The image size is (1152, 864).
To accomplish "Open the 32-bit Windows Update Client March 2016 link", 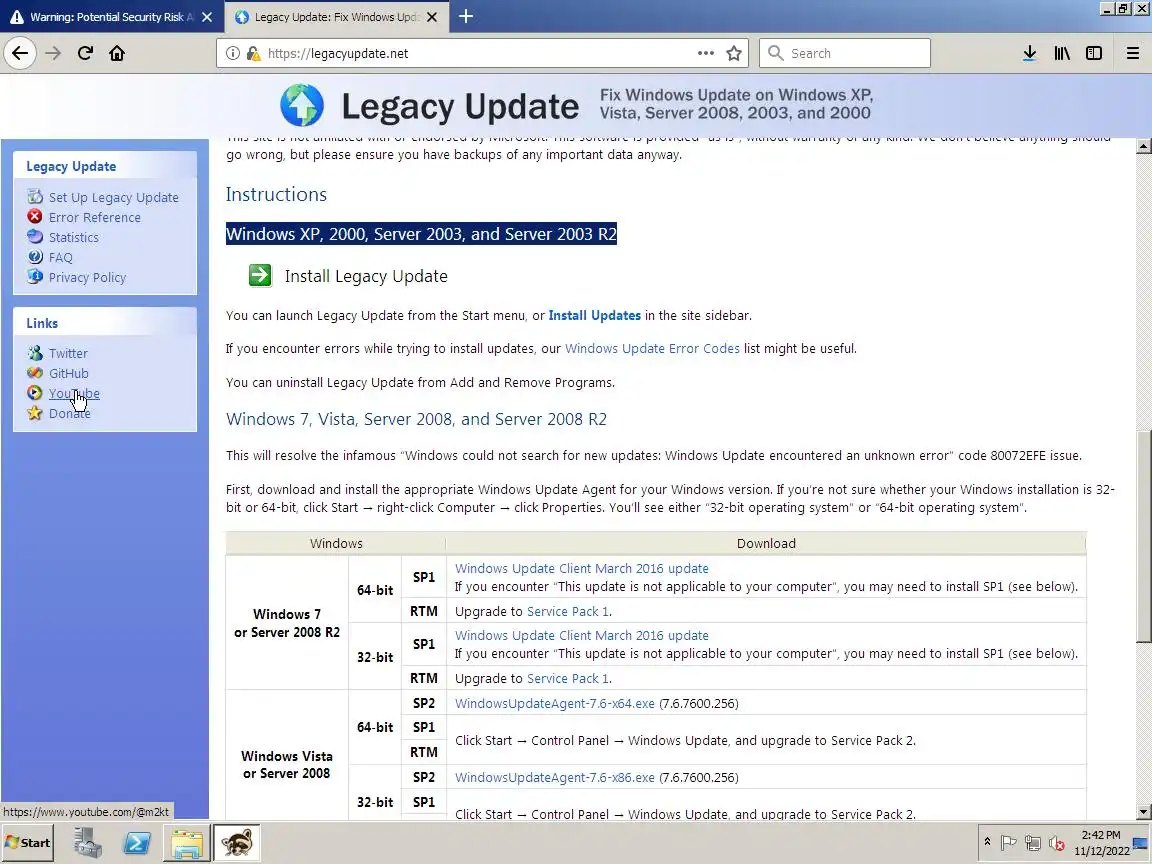I will pyautogui.click(x=581, y=636).
